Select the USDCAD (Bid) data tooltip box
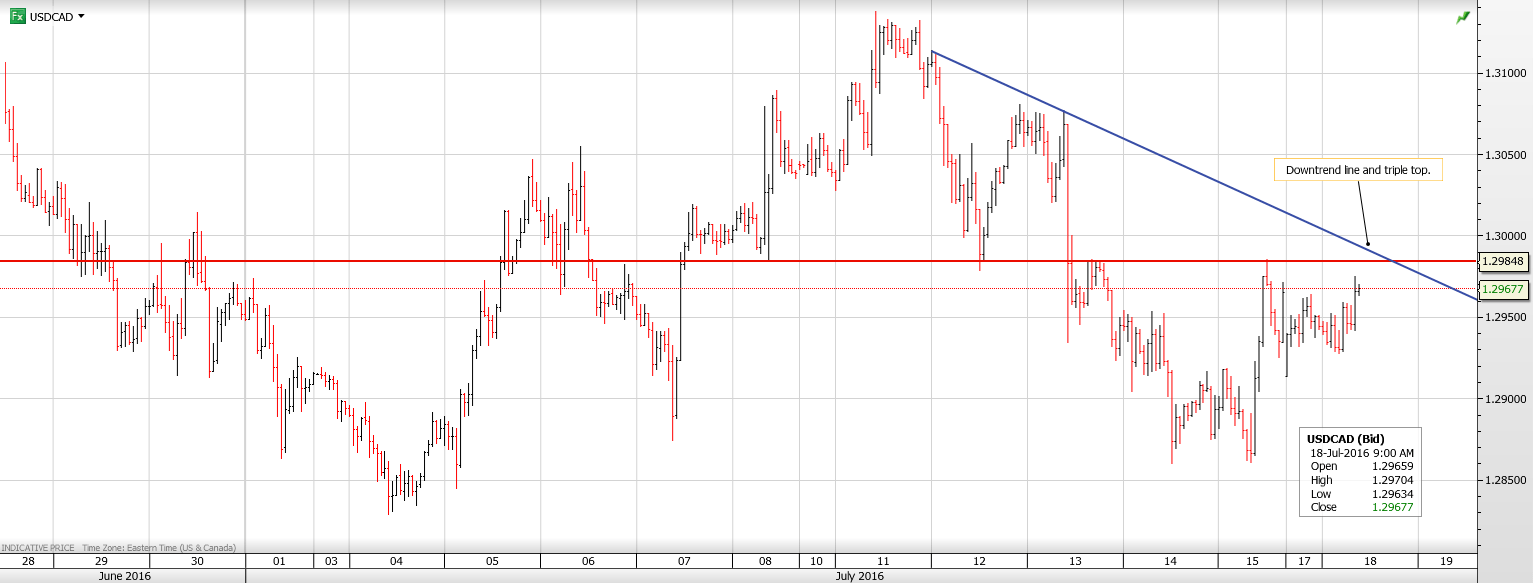The height and width of the screenshot is (583, 1533). [1360, 473]
